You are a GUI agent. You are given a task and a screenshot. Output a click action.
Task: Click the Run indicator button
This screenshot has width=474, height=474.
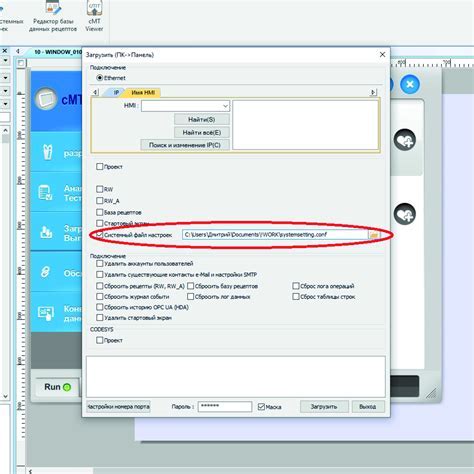pos(58,387)
